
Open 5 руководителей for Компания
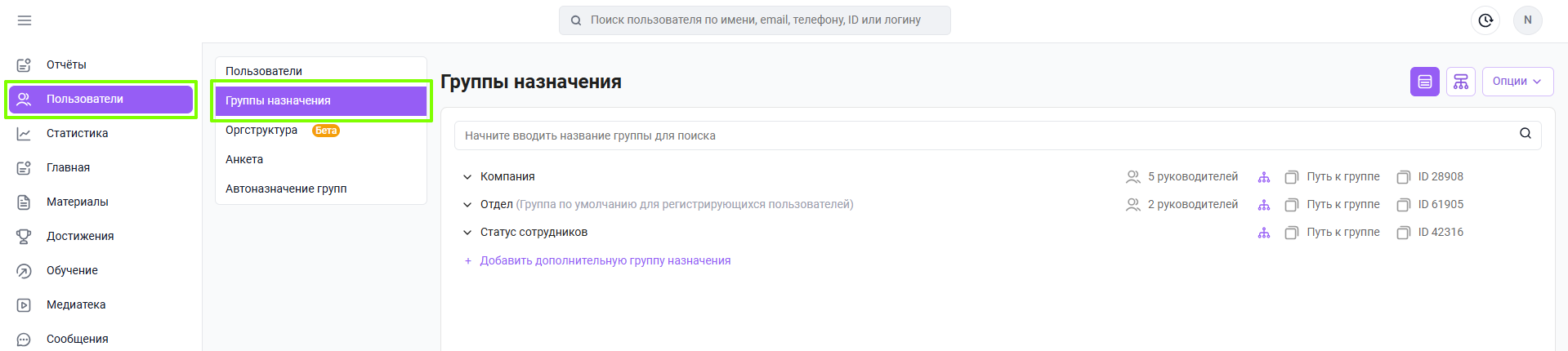click(x=1182, y=177)
